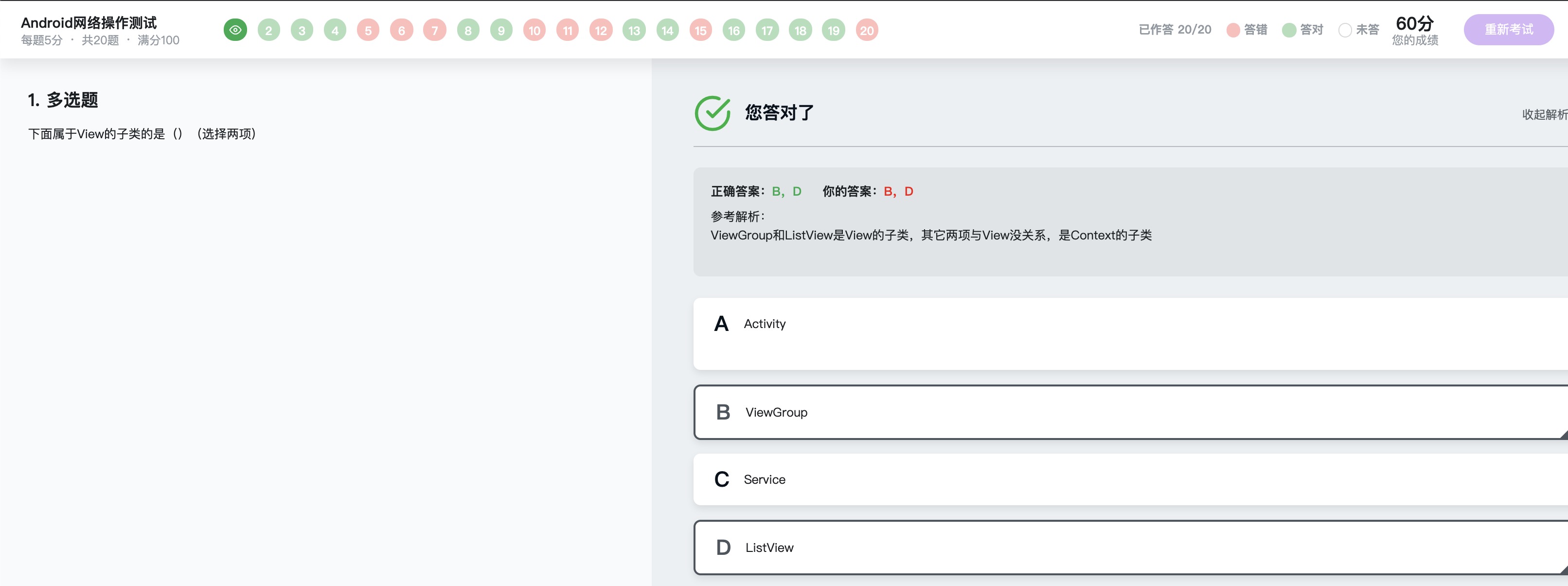This screenshot has width=1568, height=586.
Task: Click the 你的答案 B, D text
Action: click(868, 191)
